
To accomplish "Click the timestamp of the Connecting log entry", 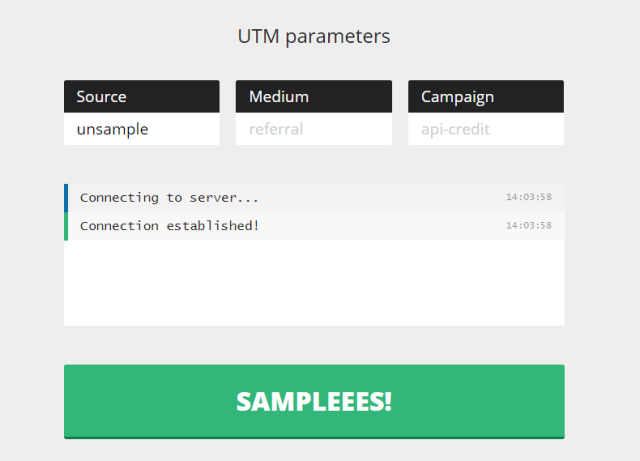I will [x=528, y=198].
